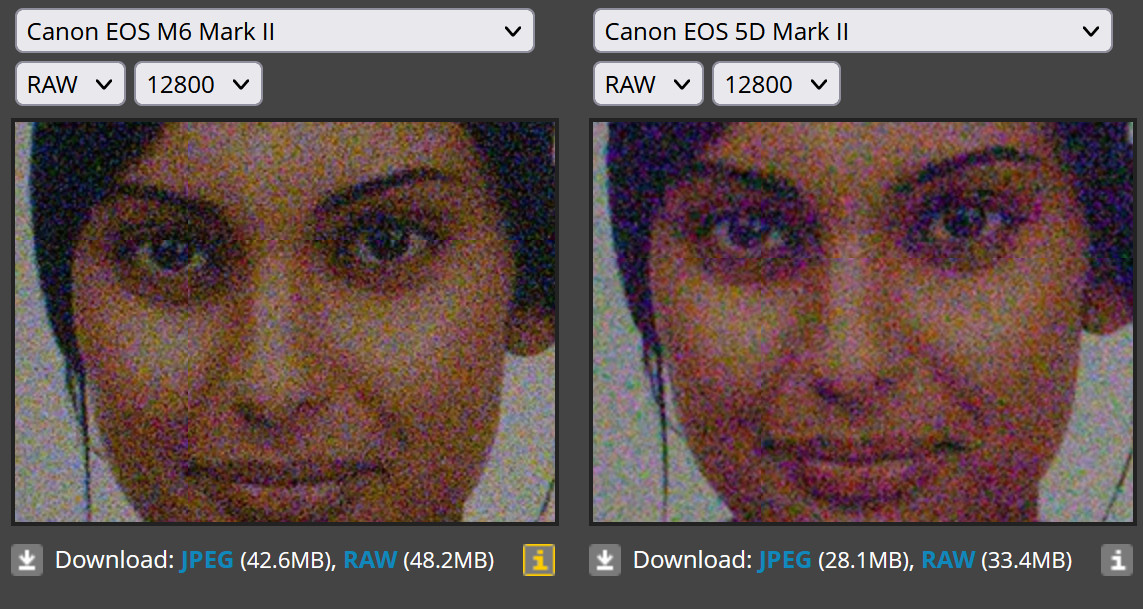Download the 48.2MB RAW file
The height and width of the screenshot is (609, 1143).
(370, 560)
